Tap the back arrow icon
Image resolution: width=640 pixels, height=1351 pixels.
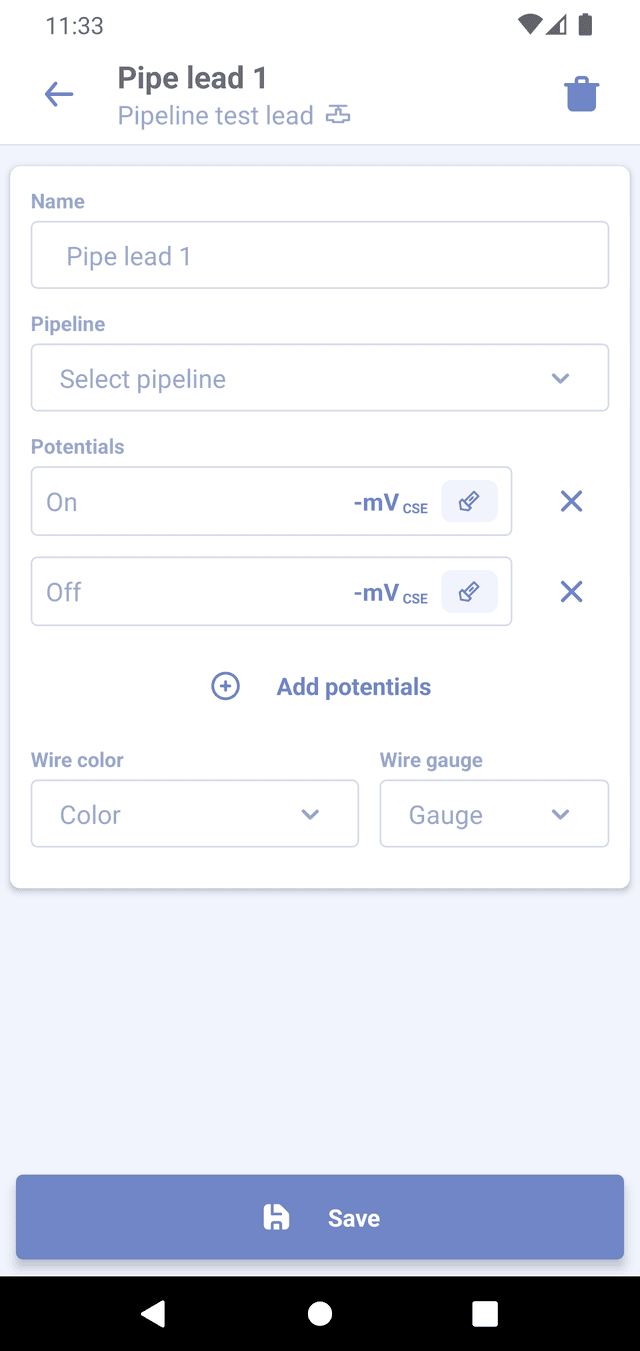(x=59, y=95)
